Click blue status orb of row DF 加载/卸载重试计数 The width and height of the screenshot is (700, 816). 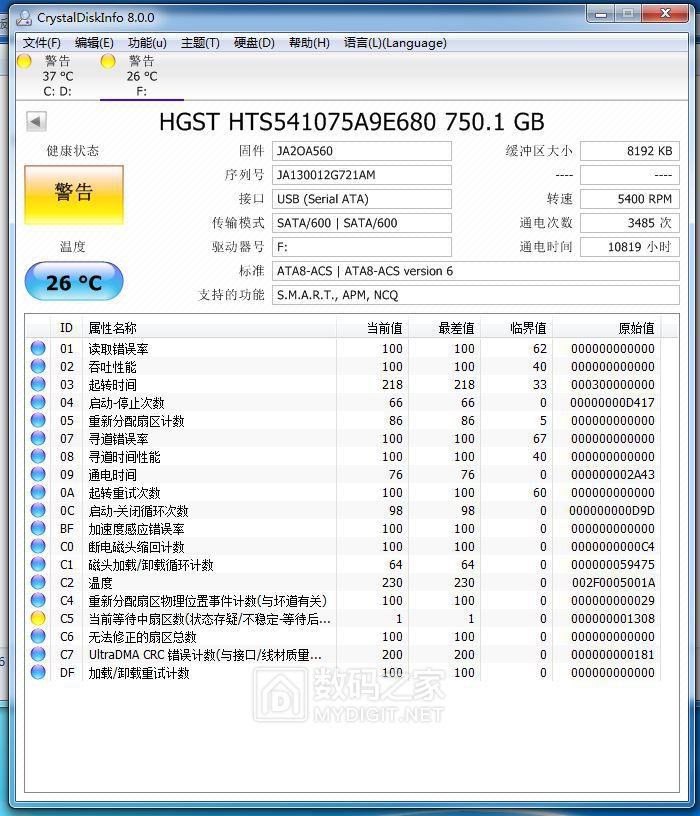click(x=38, y=672)
